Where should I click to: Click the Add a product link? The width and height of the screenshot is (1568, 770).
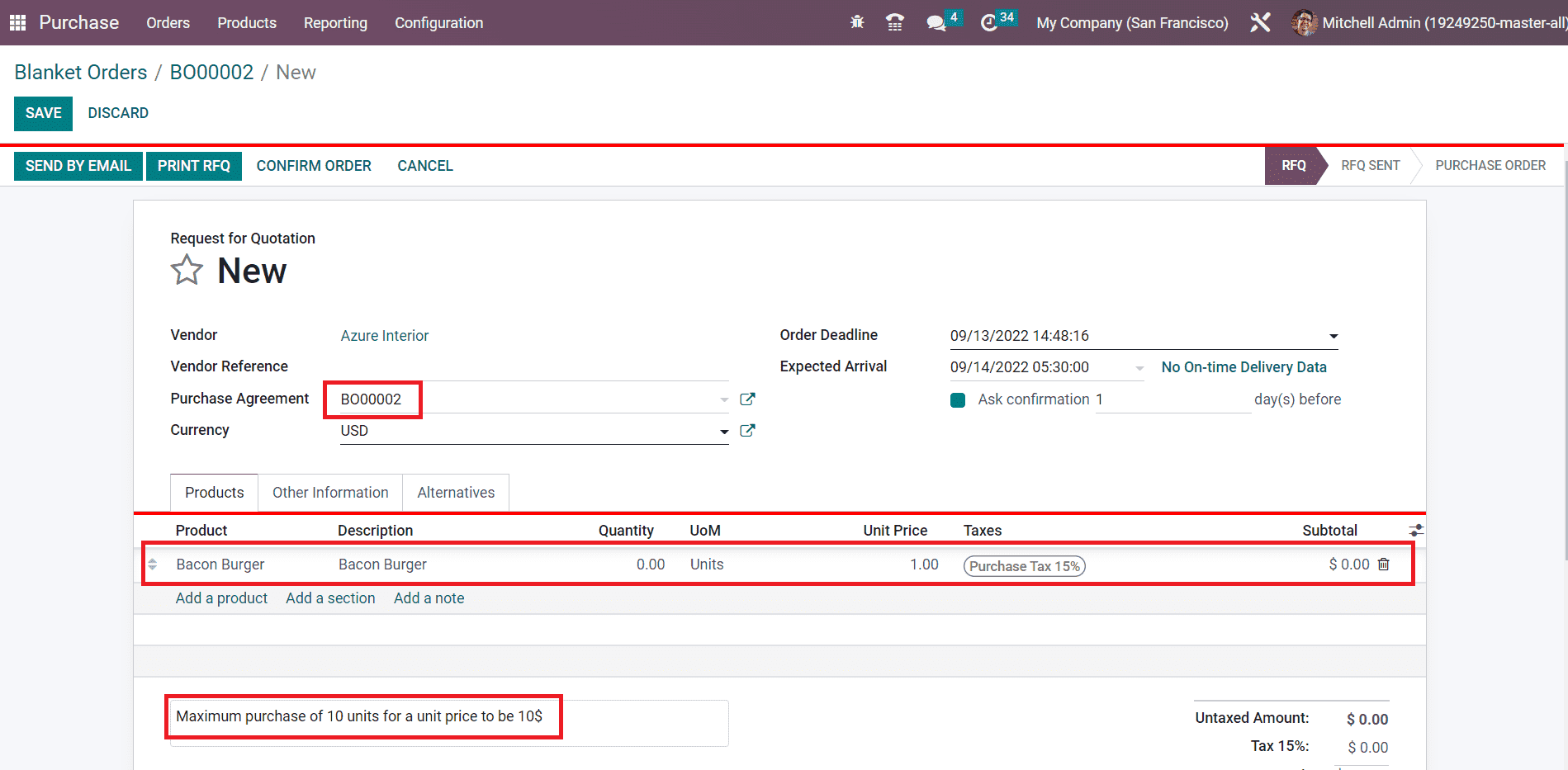(221, 598)
